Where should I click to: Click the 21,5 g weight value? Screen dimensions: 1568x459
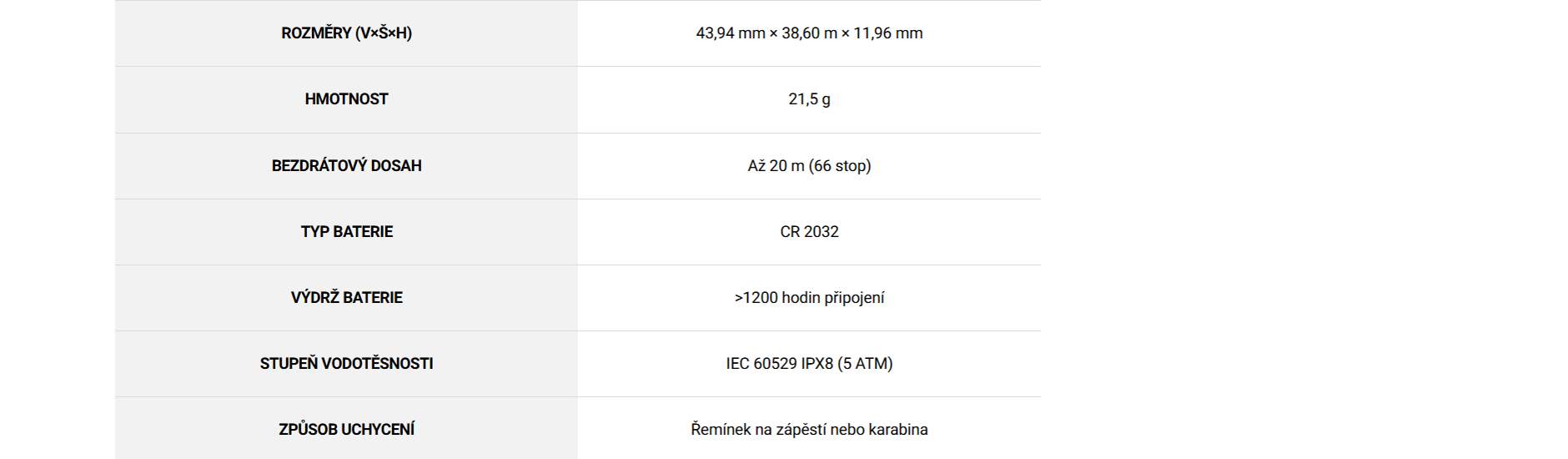tap(809, 99)
